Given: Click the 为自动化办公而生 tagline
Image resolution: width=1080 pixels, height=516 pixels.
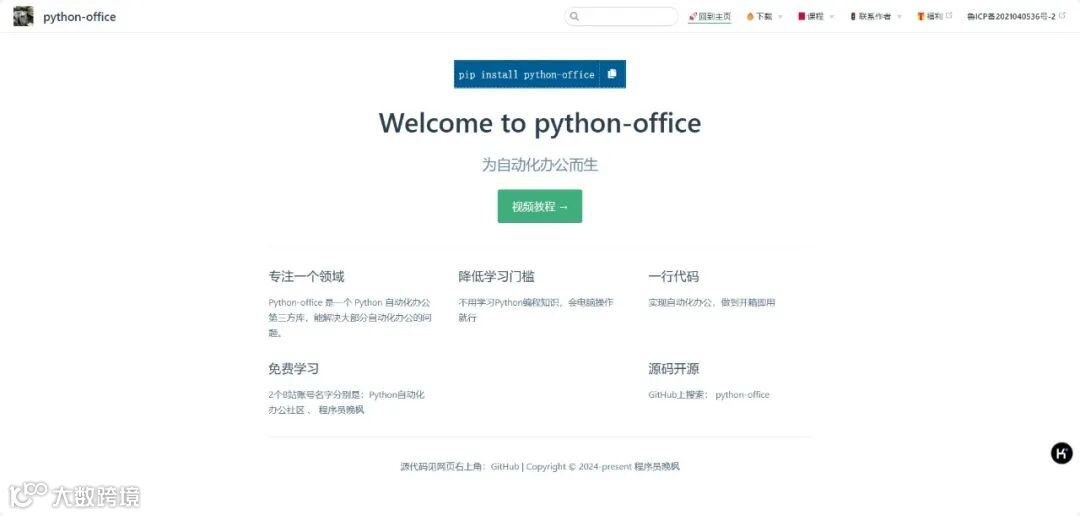Looking at the screenshot, I should coord(540,165).
